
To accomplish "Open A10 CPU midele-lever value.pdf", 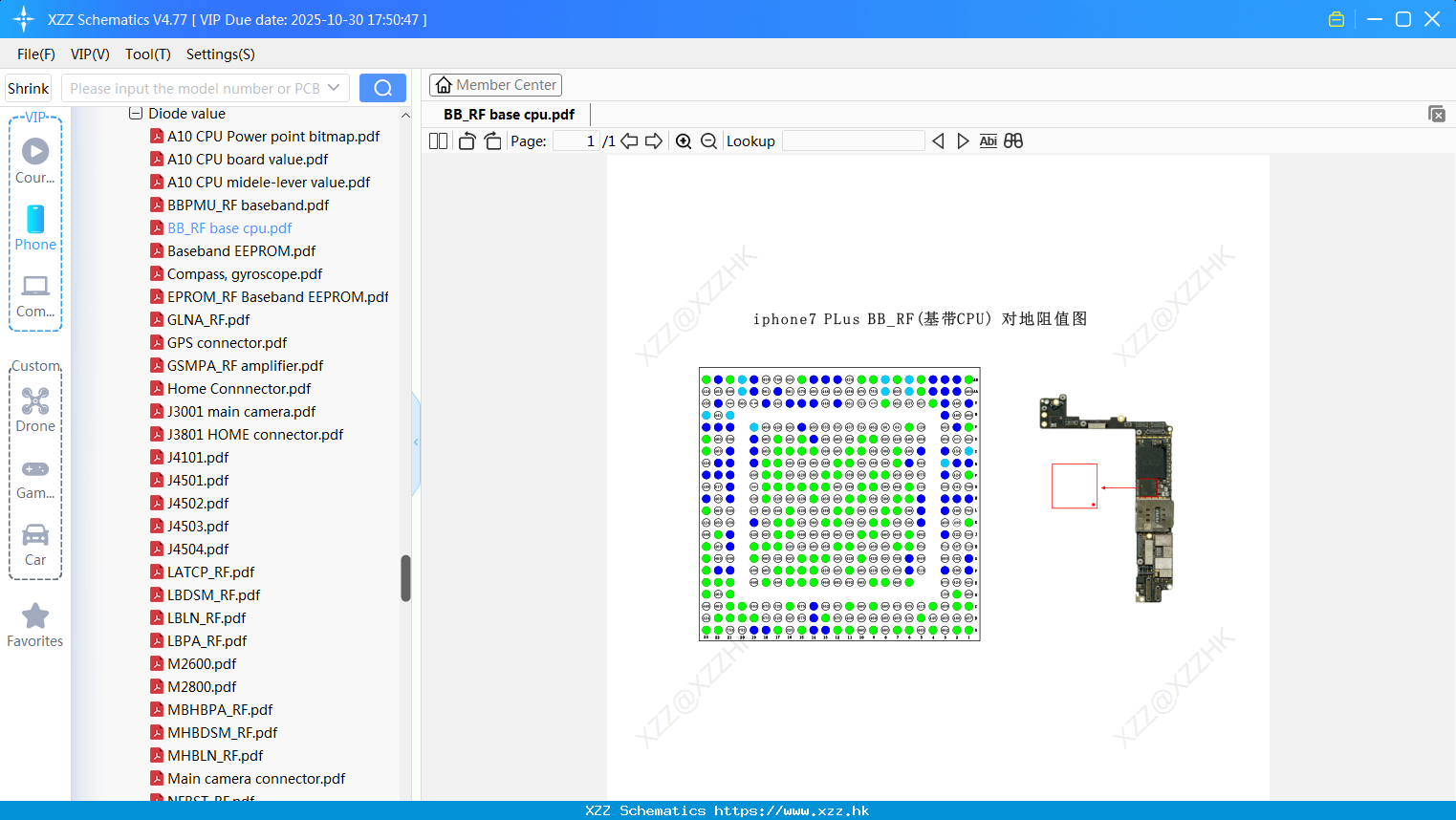I will pyautogui.click(x=269, y=183).
